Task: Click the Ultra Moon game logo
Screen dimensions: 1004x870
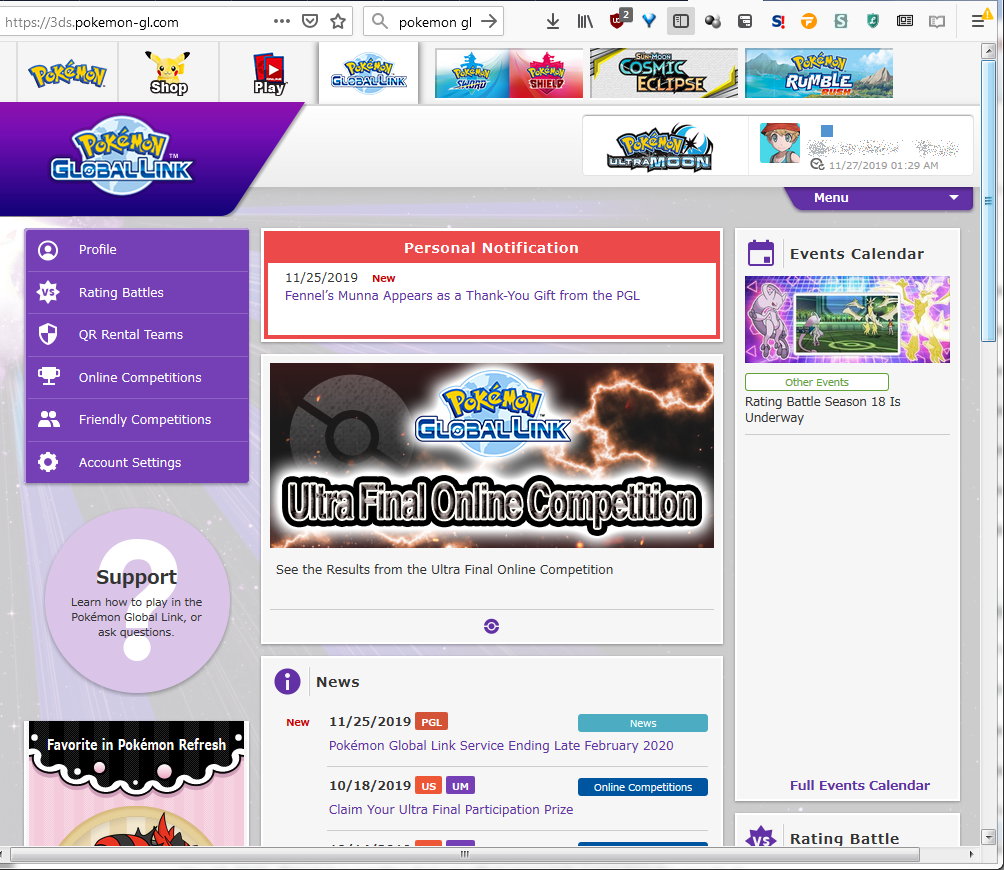Action: pos(660,148)
